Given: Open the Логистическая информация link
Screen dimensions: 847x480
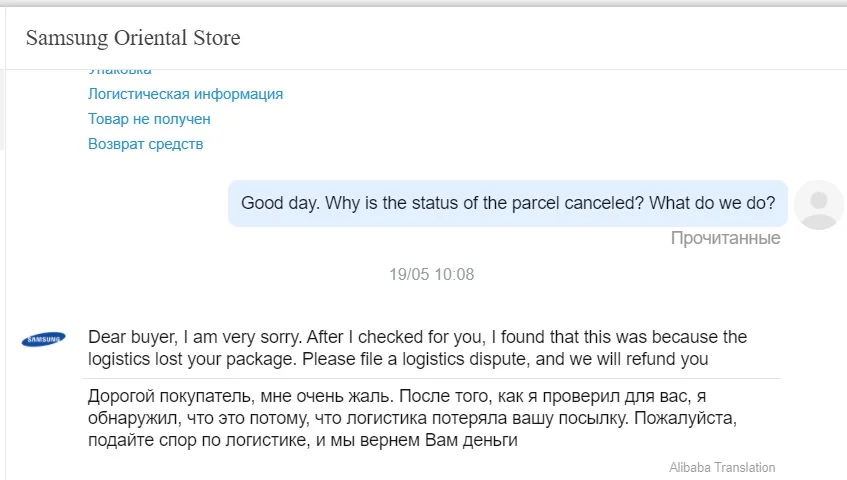Looking at the screenshot, I should tap(185, 94).
